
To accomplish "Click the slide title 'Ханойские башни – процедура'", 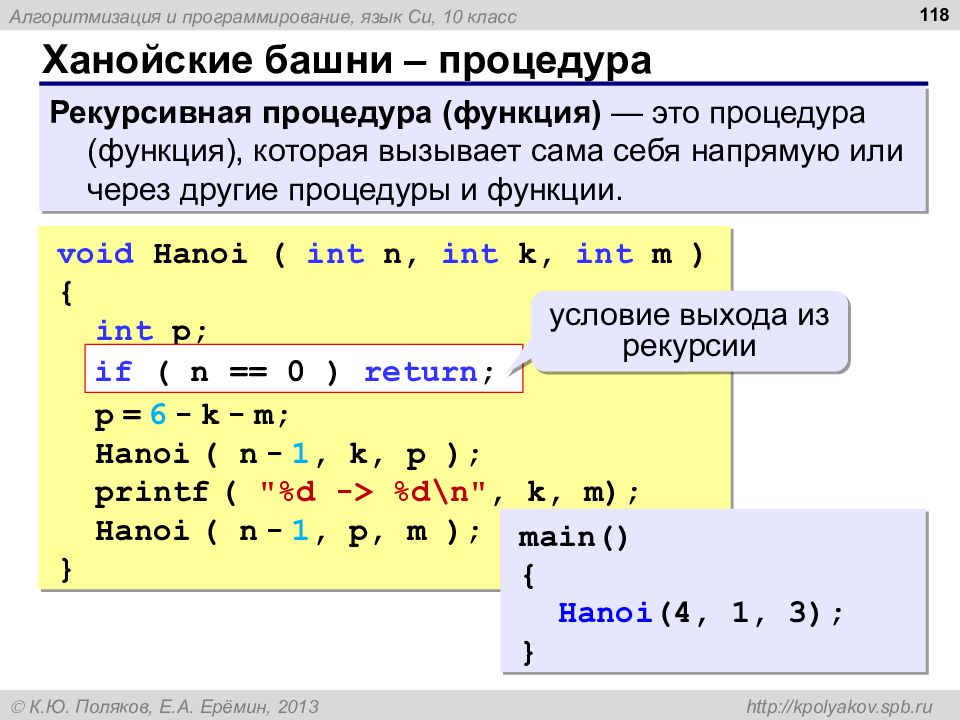I will 347,60.
